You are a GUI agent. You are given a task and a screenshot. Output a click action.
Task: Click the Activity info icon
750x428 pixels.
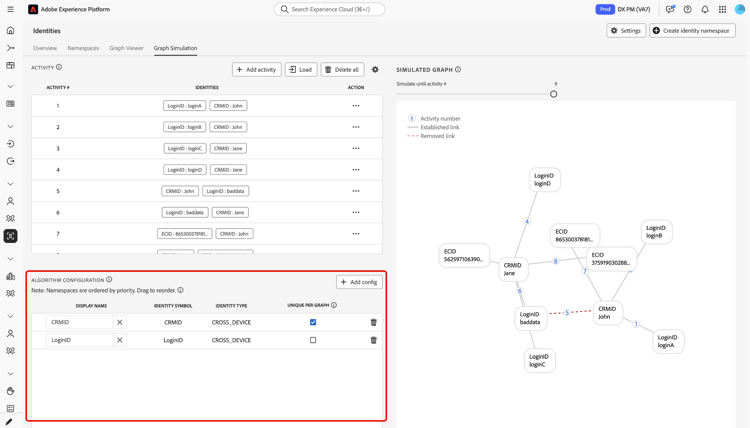pyautogui.click(x=59, y=67)
